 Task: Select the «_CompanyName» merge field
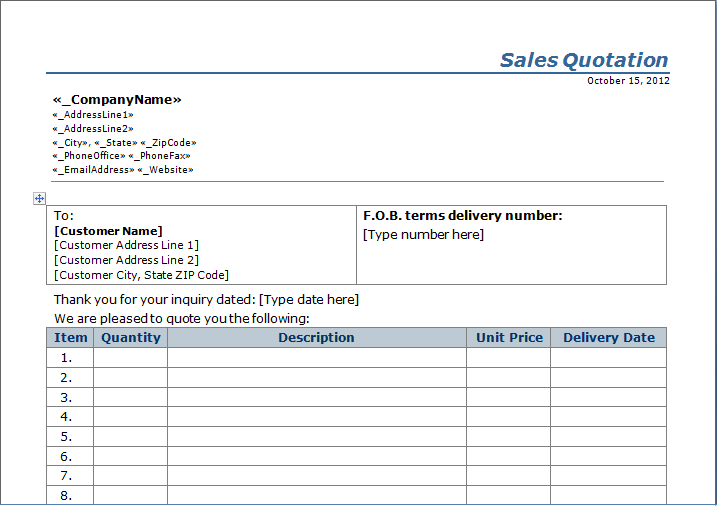pos(117,100)
